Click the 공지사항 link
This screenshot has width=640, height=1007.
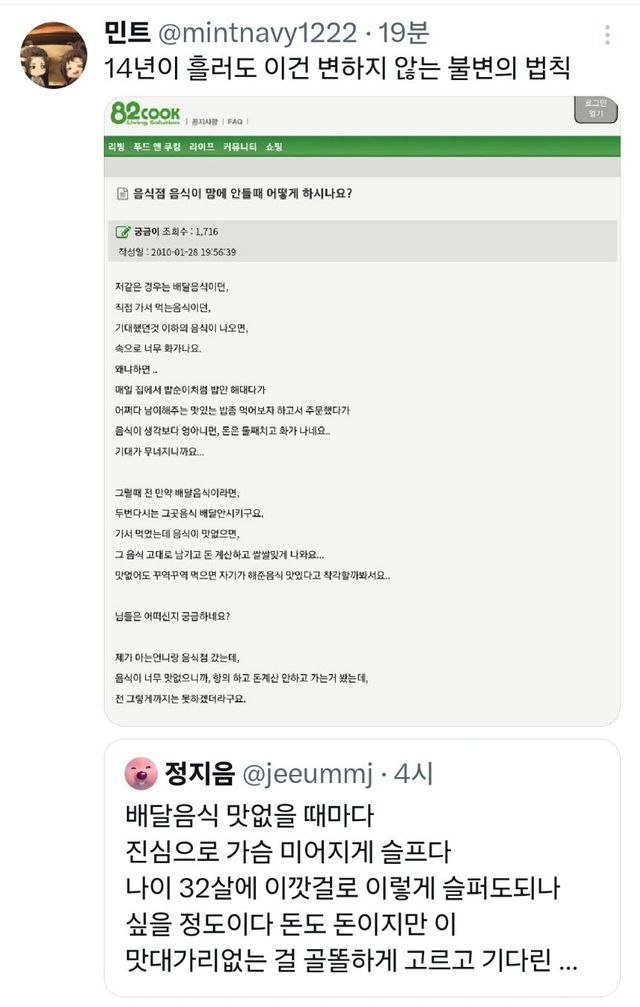pyautogui.click(x=206, y=121)
